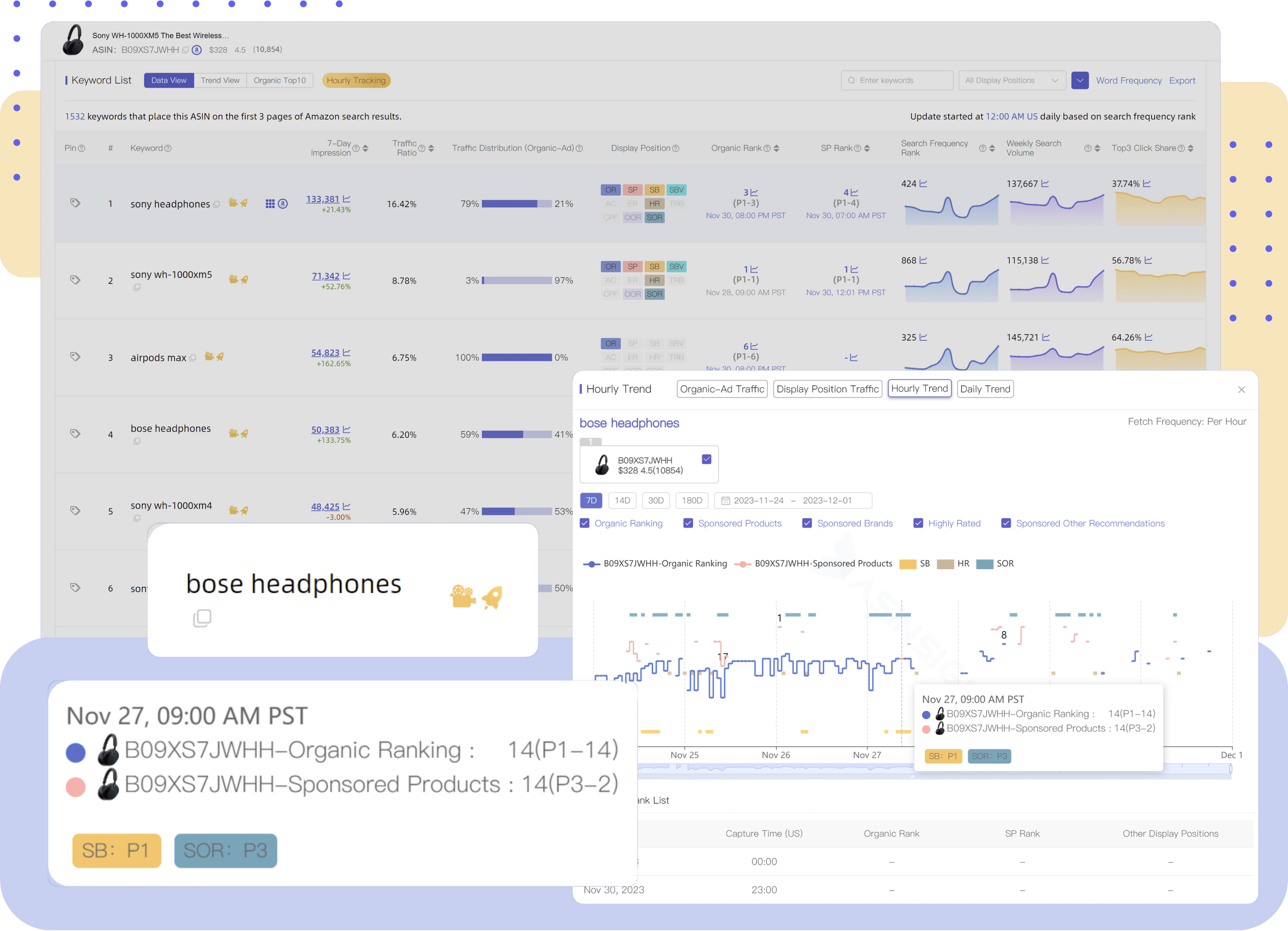
Task: Click the Hourly Tracking button
Action: point(356,81)
